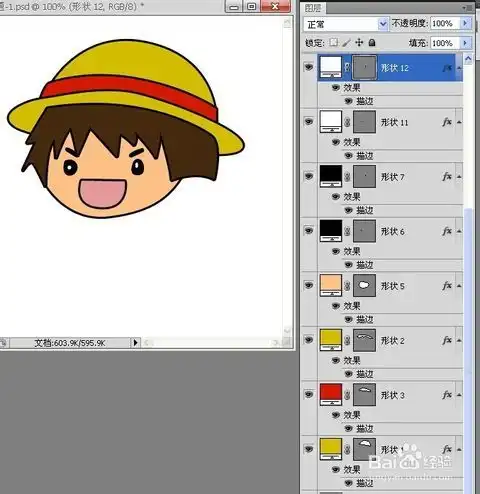The width and height of the screenshot is (480, 494).
Task: Collapse the effects of 形状 3
Action: (459, 395)
